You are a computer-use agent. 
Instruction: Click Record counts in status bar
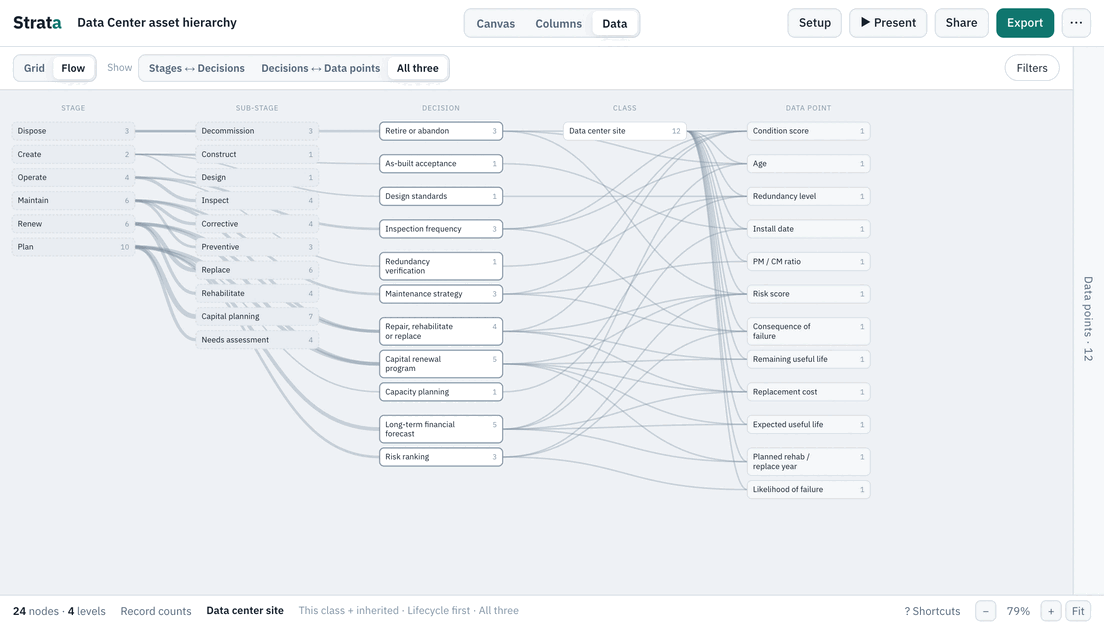tap(156, 611)
